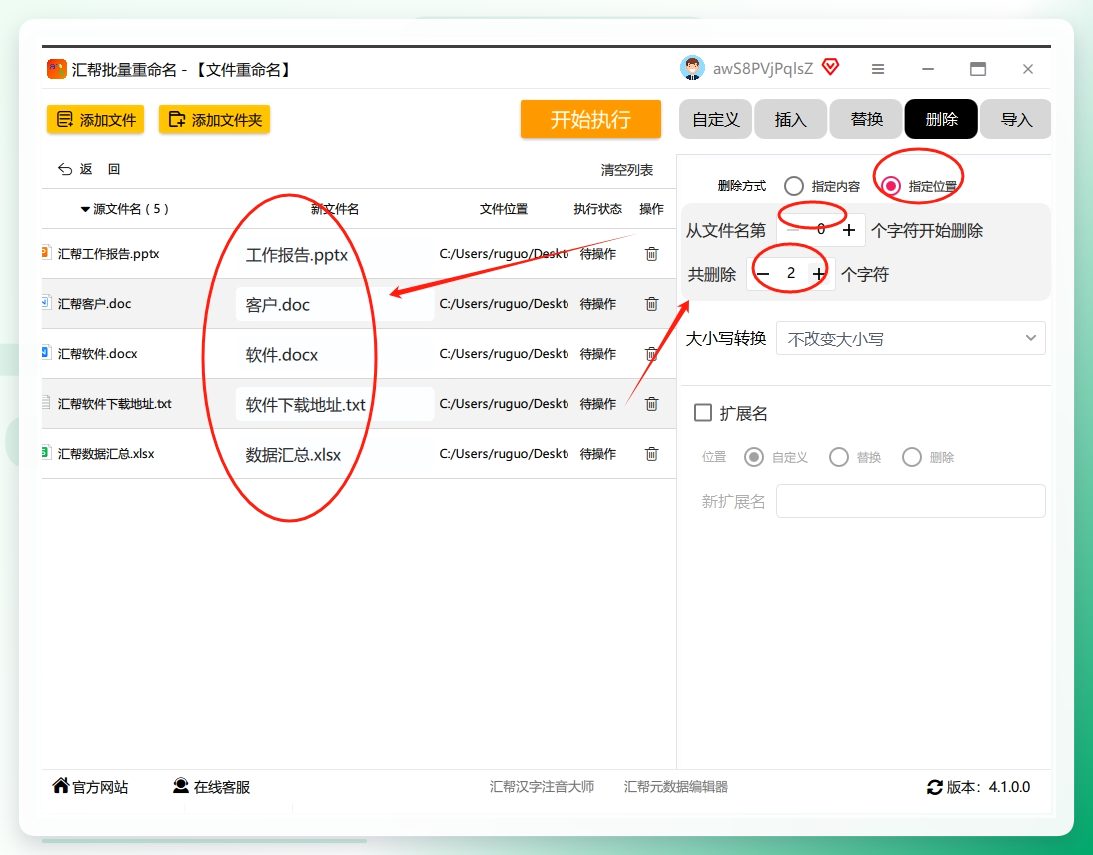Viewport: 1093px width, 855px height.
Task: Delete the 汇帮客户.doc row using its trash icon
Action: point(651,304)
